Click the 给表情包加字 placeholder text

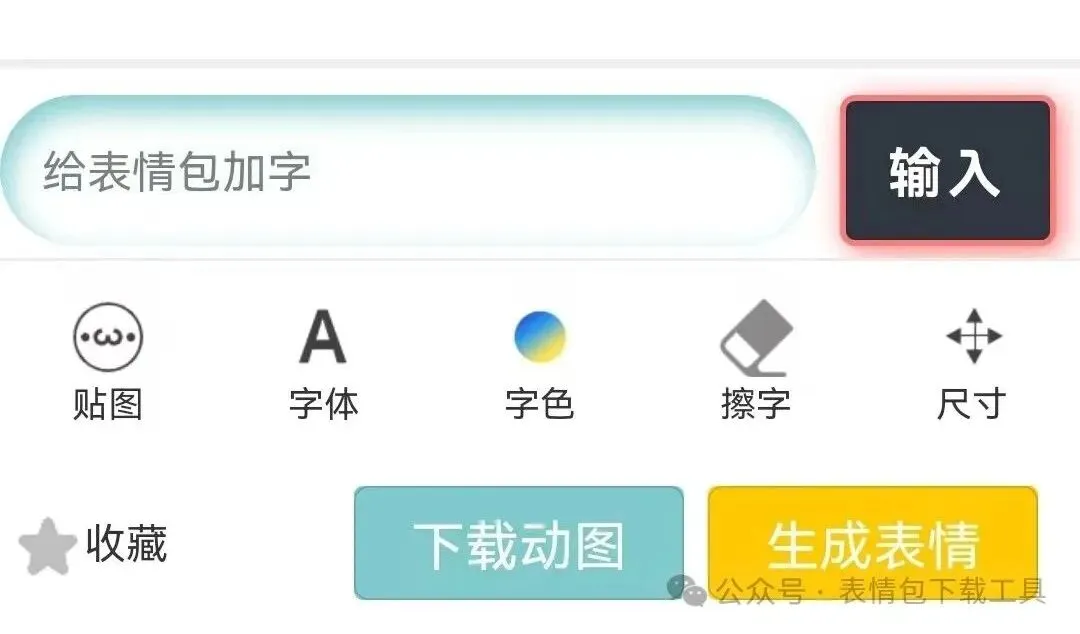(x=177, y=172)
